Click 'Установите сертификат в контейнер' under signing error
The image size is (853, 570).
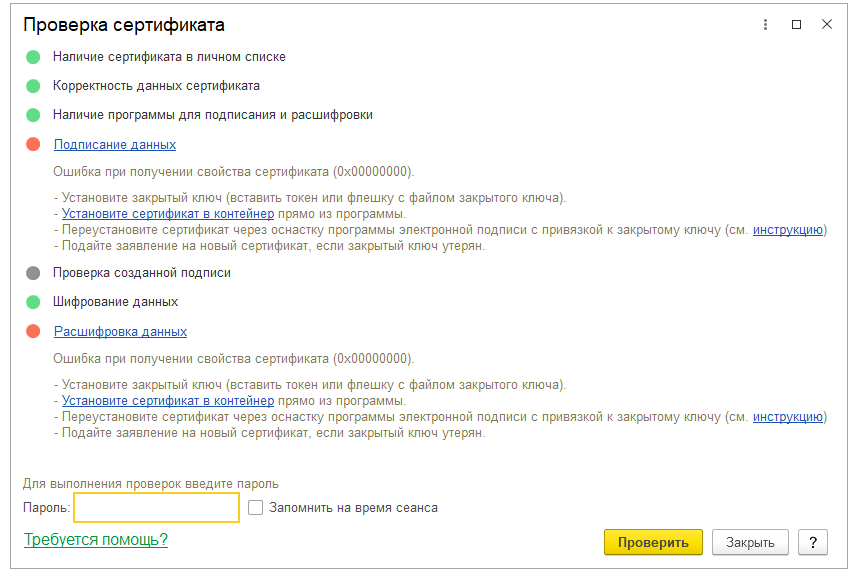click(x=168, y=214)
